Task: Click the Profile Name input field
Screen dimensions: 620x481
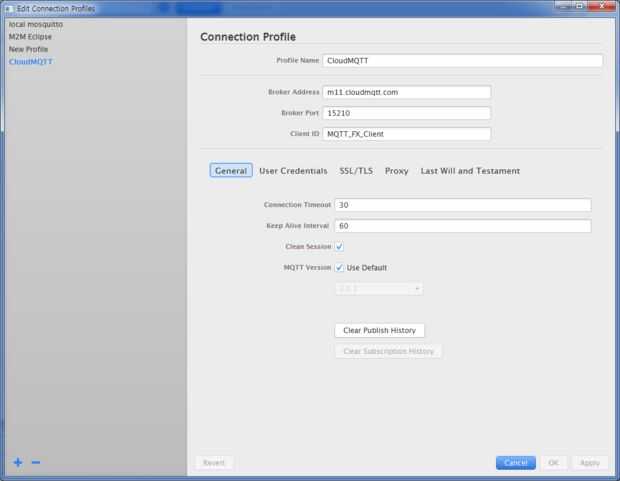Action: [462, 61]
